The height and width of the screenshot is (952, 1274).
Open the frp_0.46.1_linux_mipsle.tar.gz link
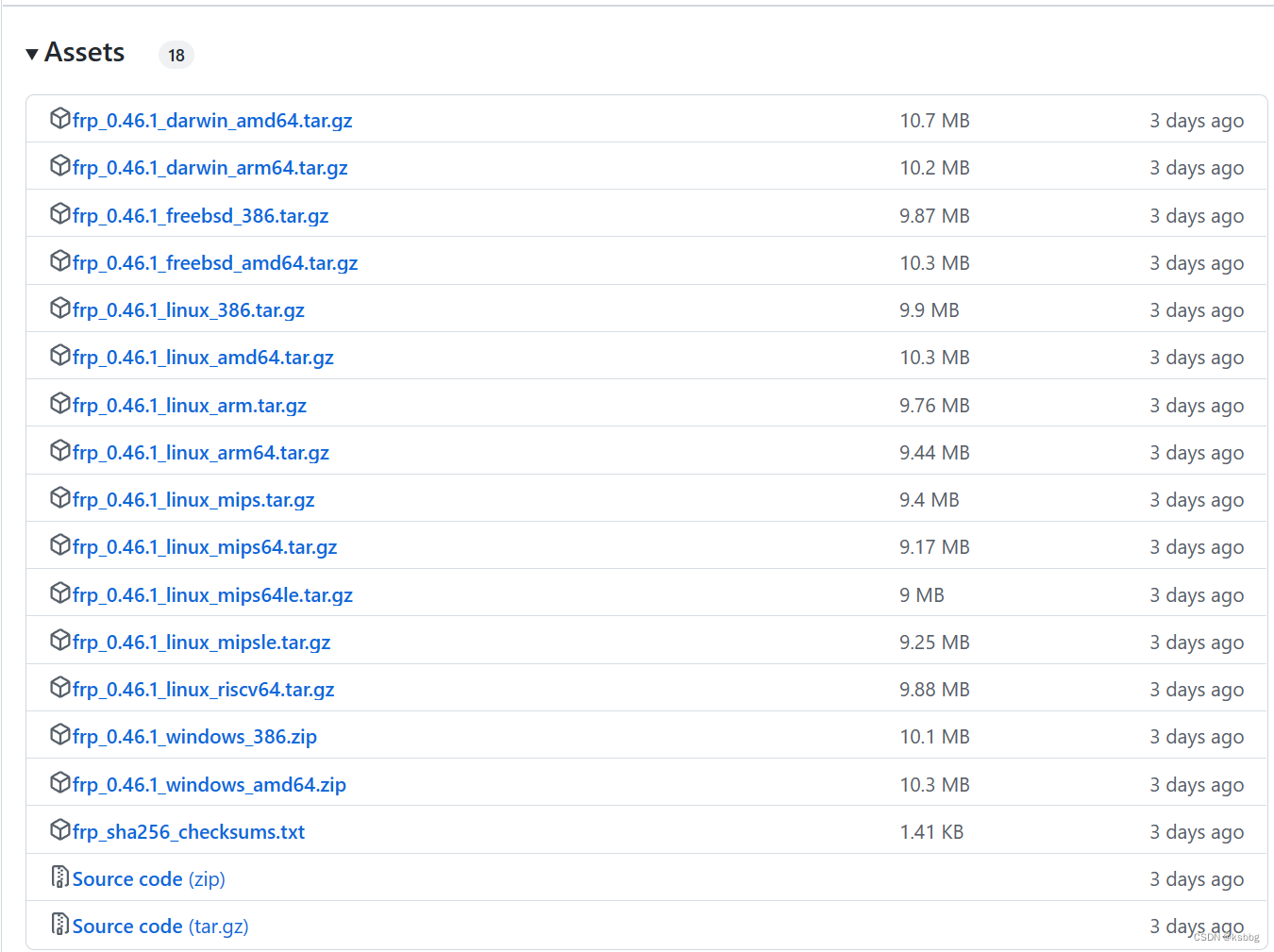(x=202, y=643)
